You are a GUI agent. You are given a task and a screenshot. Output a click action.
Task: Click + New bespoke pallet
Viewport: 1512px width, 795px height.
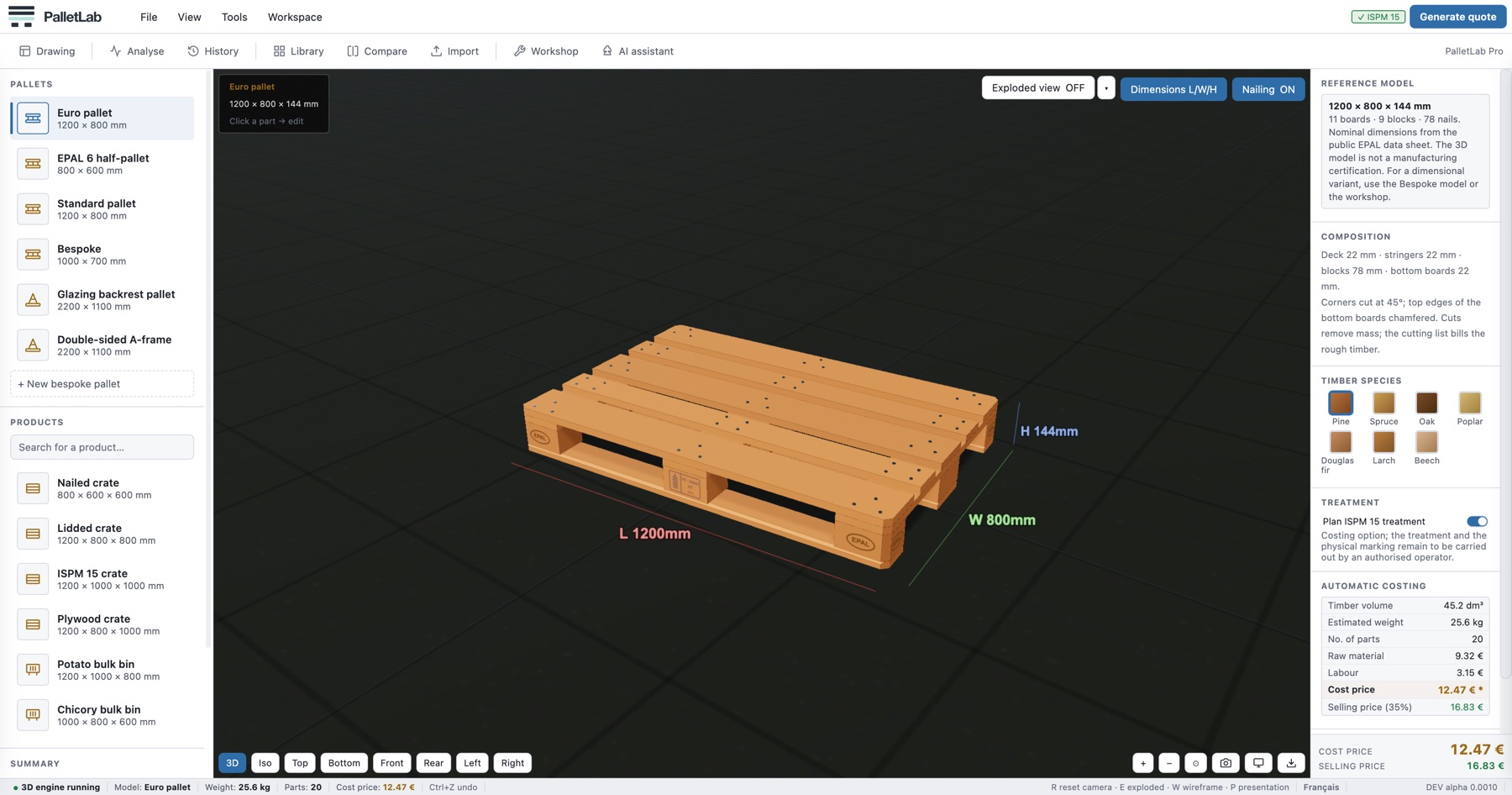click(x=102, y=384)
